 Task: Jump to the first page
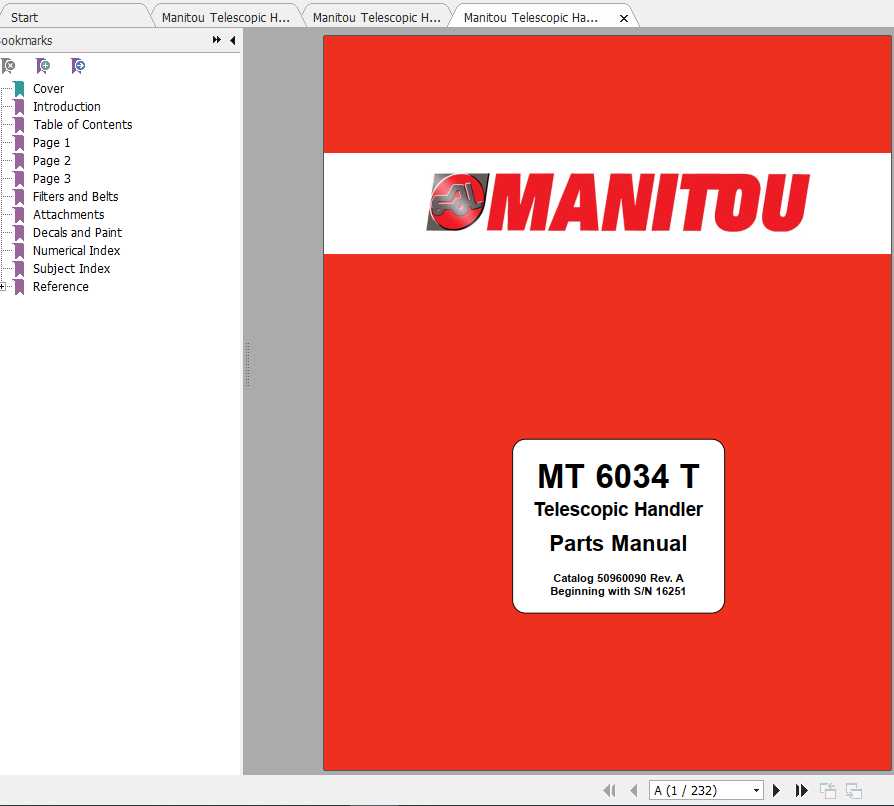click(611, 790)
